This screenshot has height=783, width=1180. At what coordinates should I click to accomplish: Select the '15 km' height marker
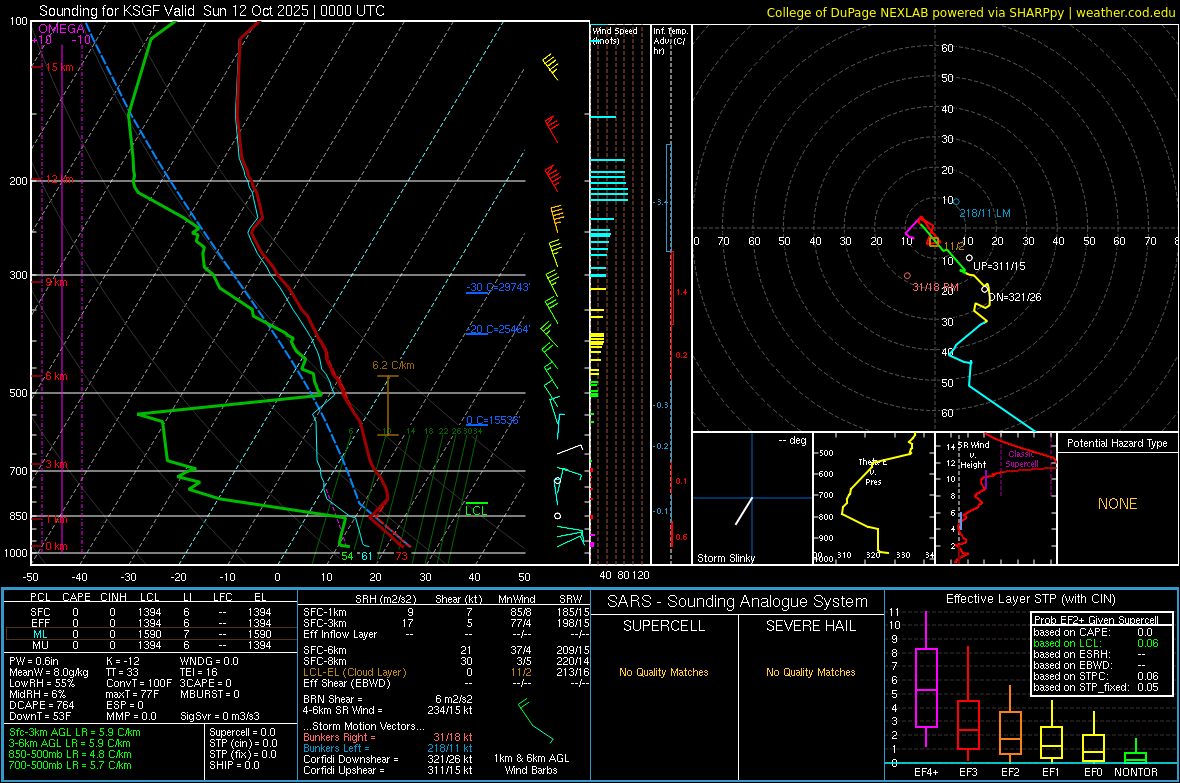[x=59, y=67]
